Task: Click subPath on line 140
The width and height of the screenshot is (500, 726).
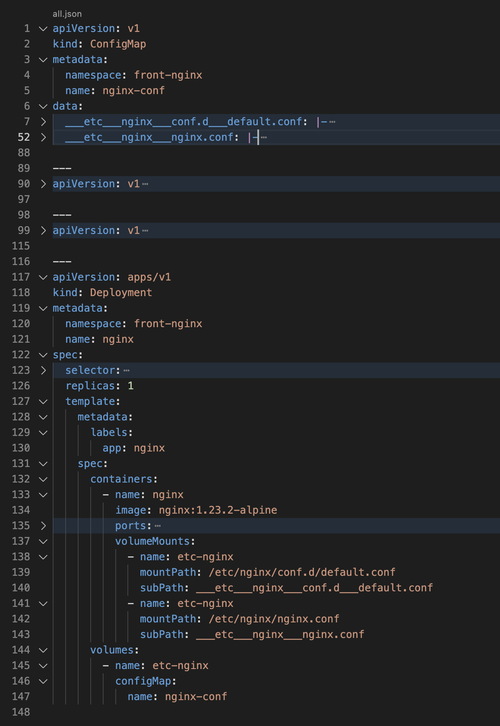Action: pyautogui.click(x=286, y=588)
